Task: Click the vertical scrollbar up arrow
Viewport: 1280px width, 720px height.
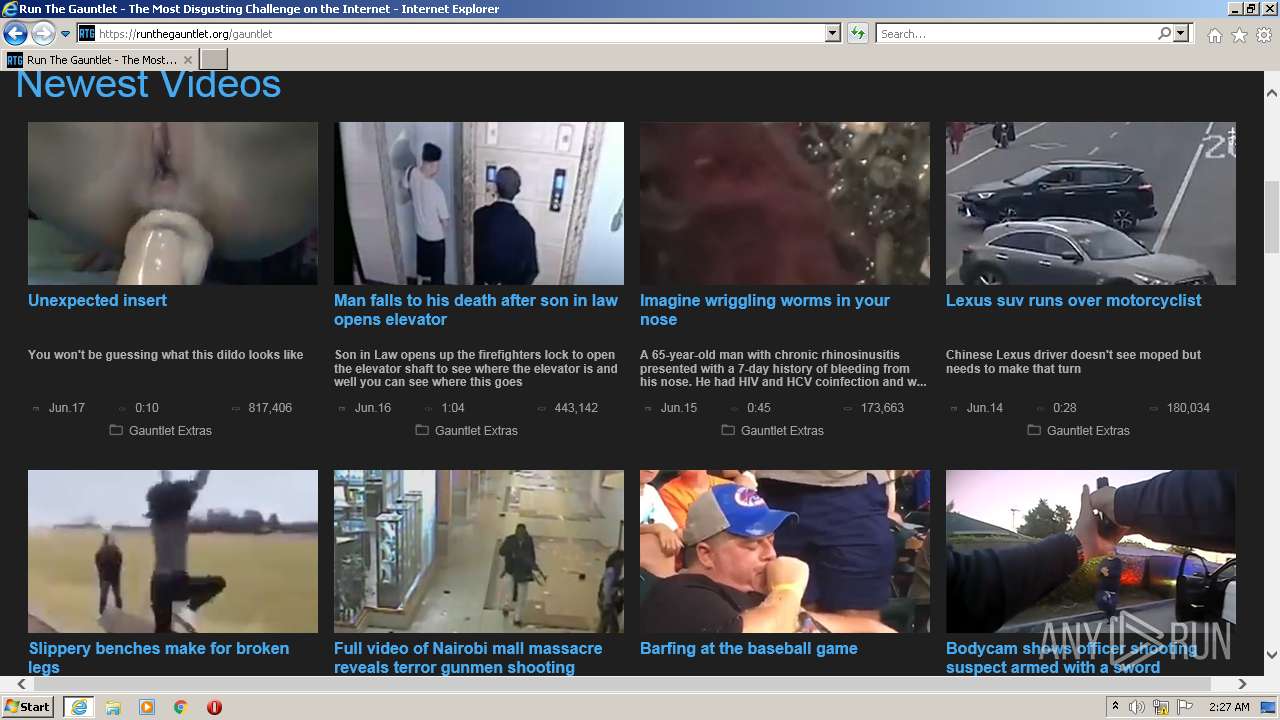Action: coord(1271,93)
